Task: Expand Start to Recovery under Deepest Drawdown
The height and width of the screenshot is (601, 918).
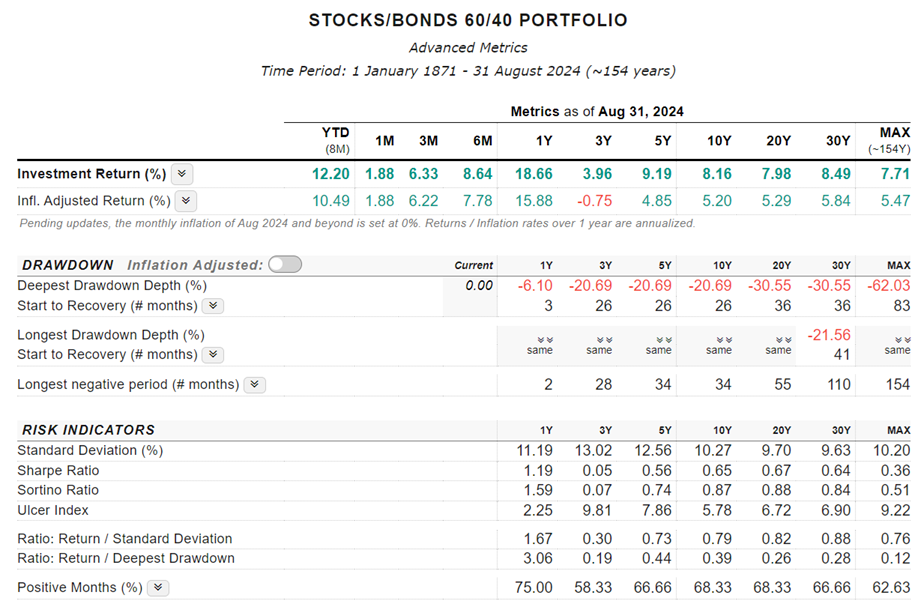Action: click(x=213, y=306)
